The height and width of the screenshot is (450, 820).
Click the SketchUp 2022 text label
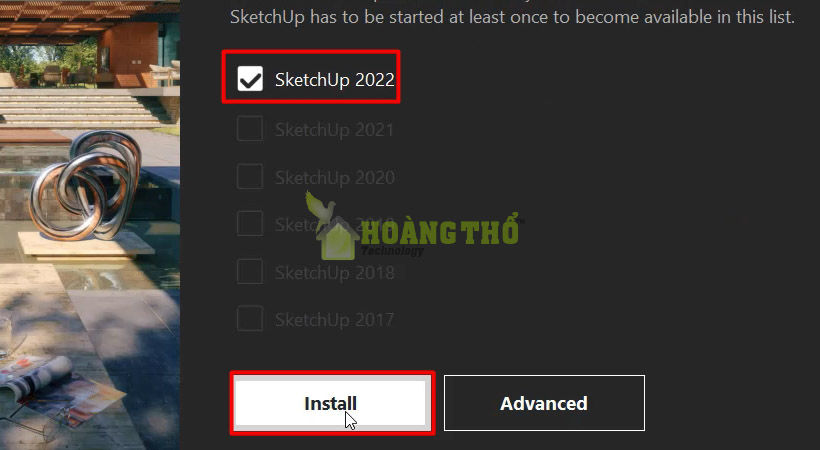[335, 80]
